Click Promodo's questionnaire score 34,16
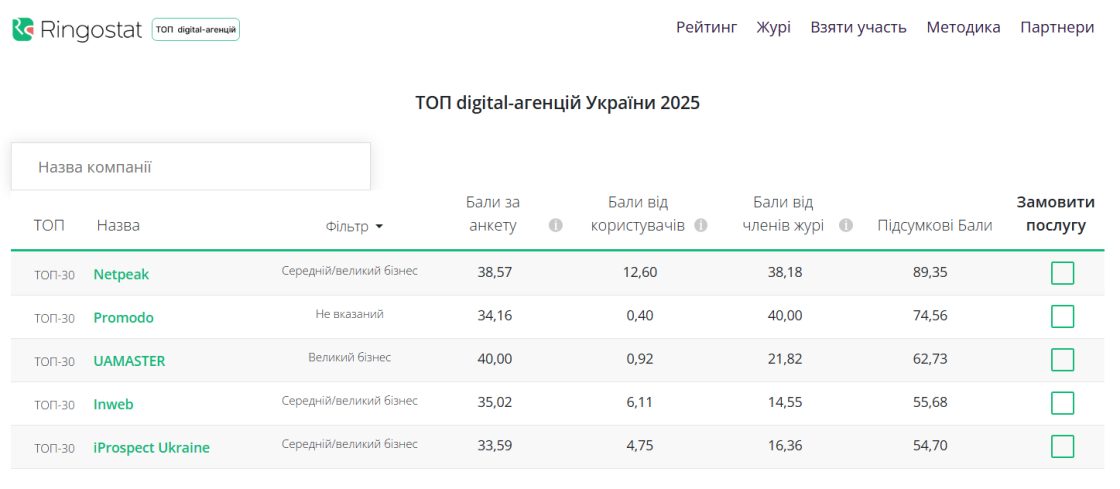1120x489 pixels. point(495,316)
